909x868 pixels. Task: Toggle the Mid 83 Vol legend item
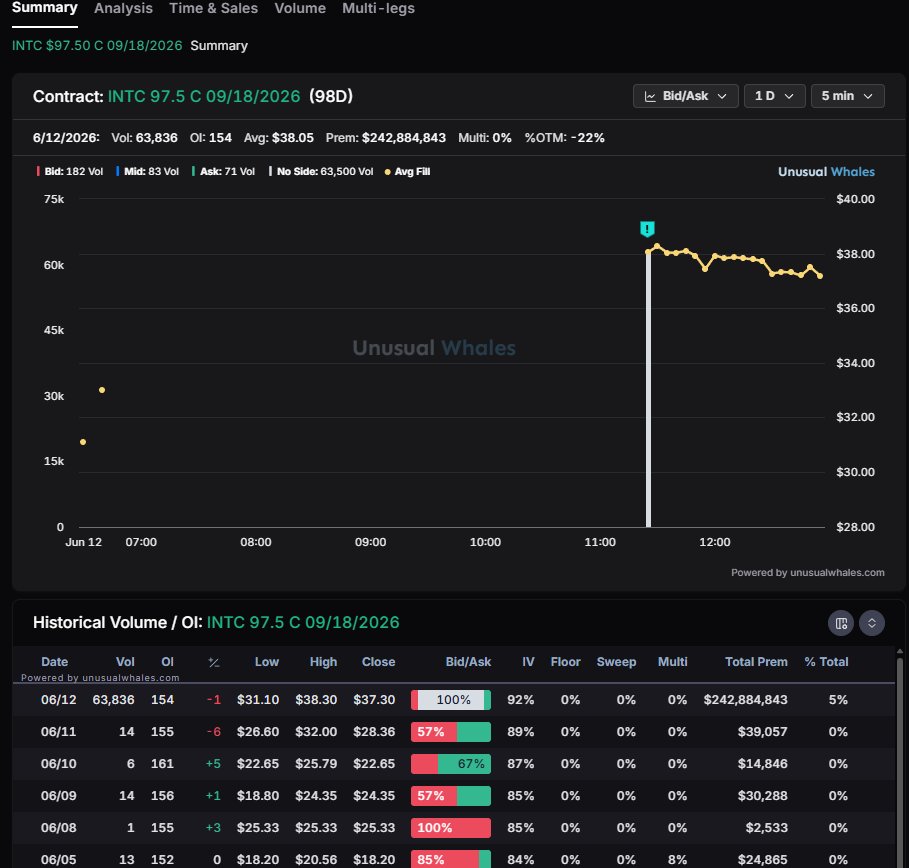pos(147,172)
